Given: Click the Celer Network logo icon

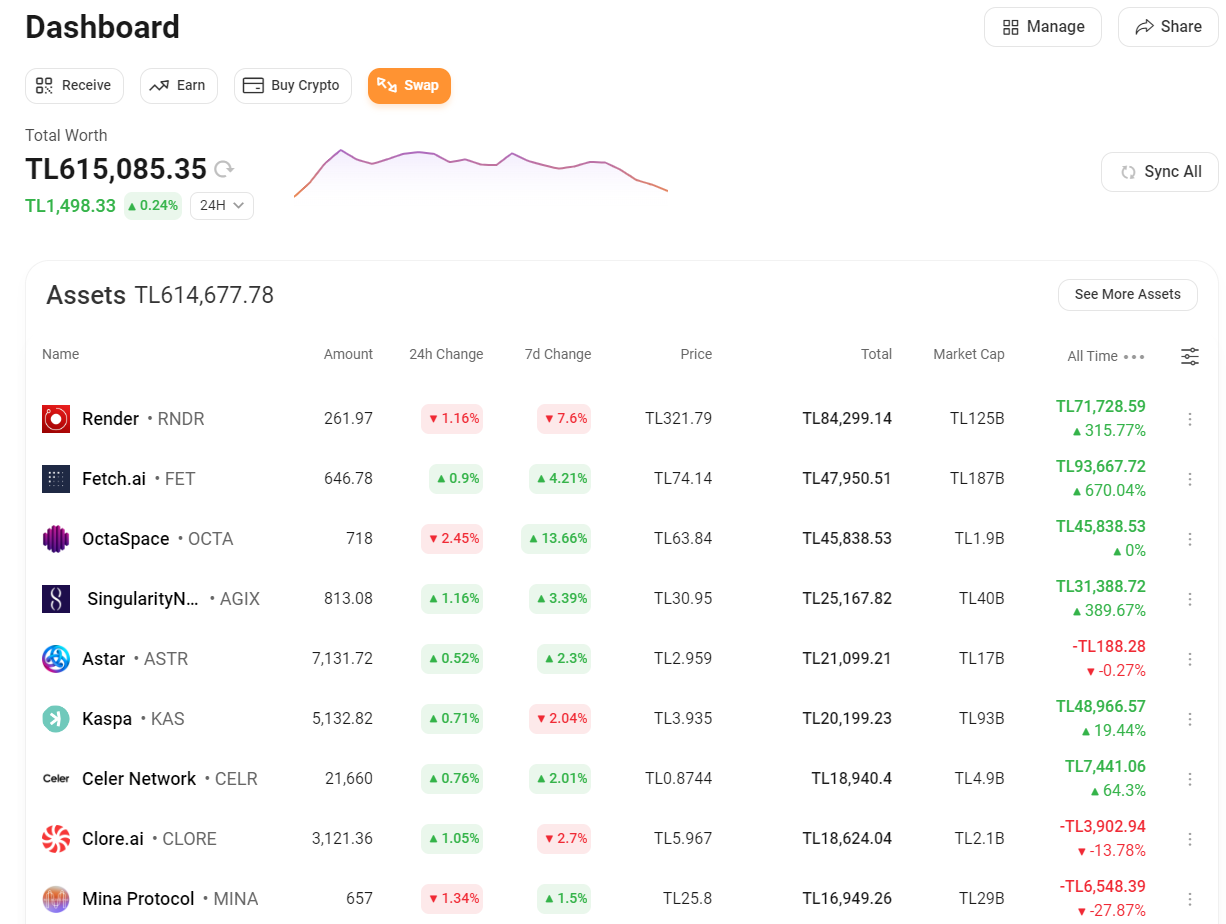Looking at the screenshot, I should click(56, 779).
